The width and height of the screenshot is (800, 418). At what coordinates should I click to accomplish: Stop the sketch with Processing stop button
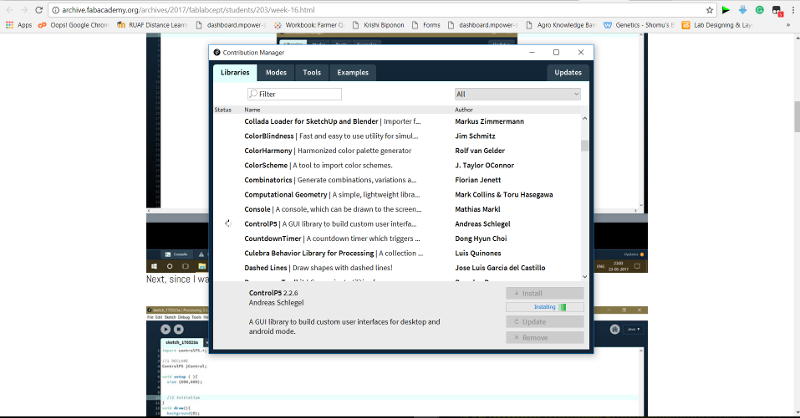(x=179, y=329)
